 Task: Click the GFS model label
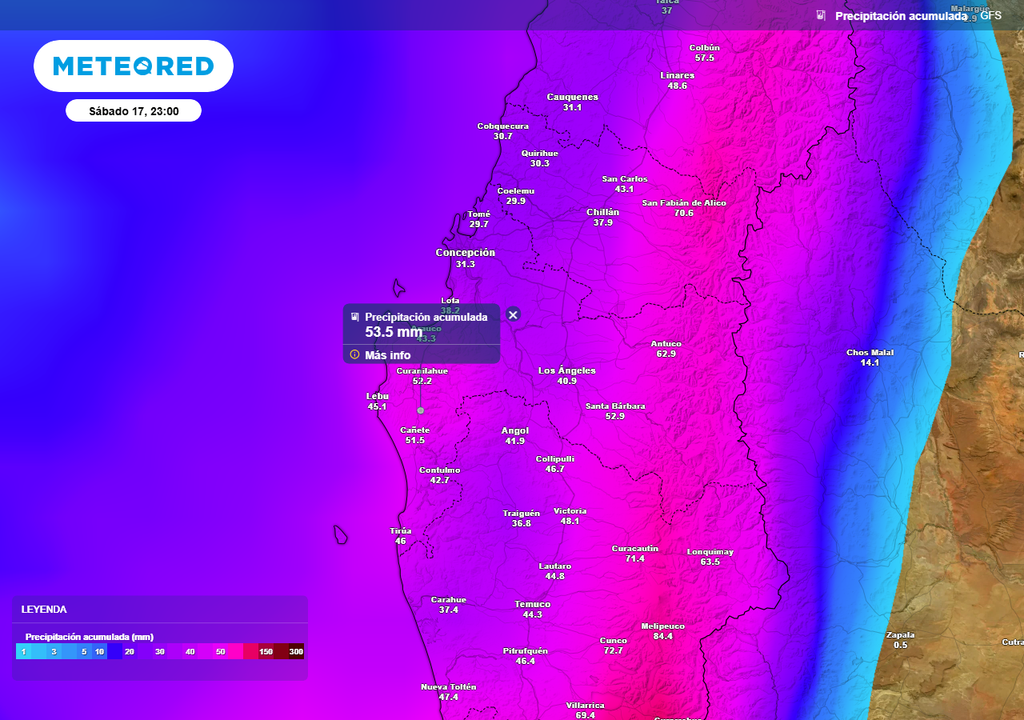pyautogui.click(x=989, y=16)
